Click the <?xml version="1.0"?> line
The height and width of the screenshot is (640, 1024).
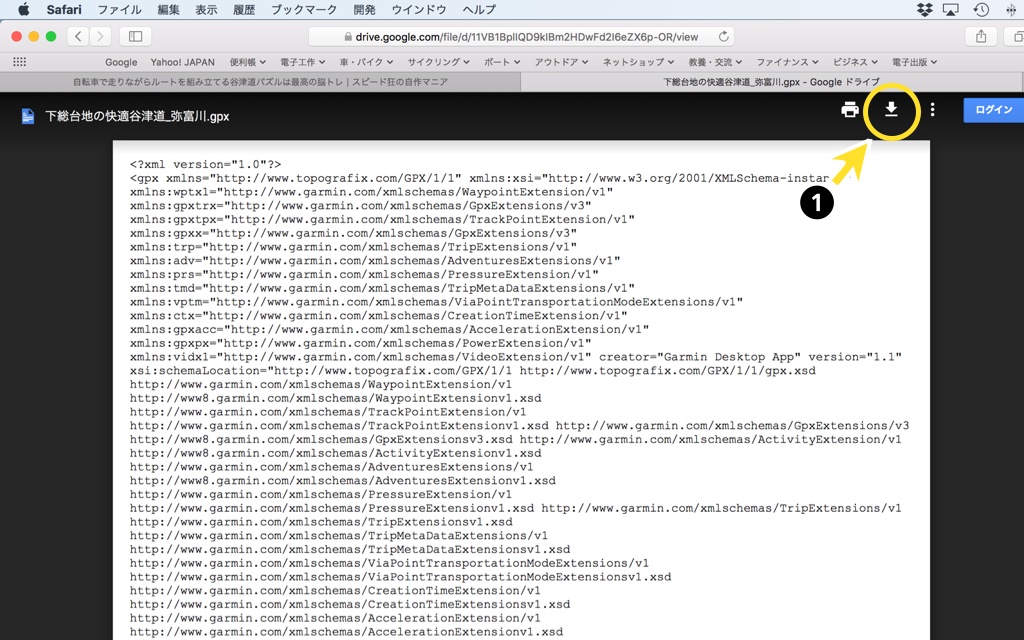tap(206, 165)
